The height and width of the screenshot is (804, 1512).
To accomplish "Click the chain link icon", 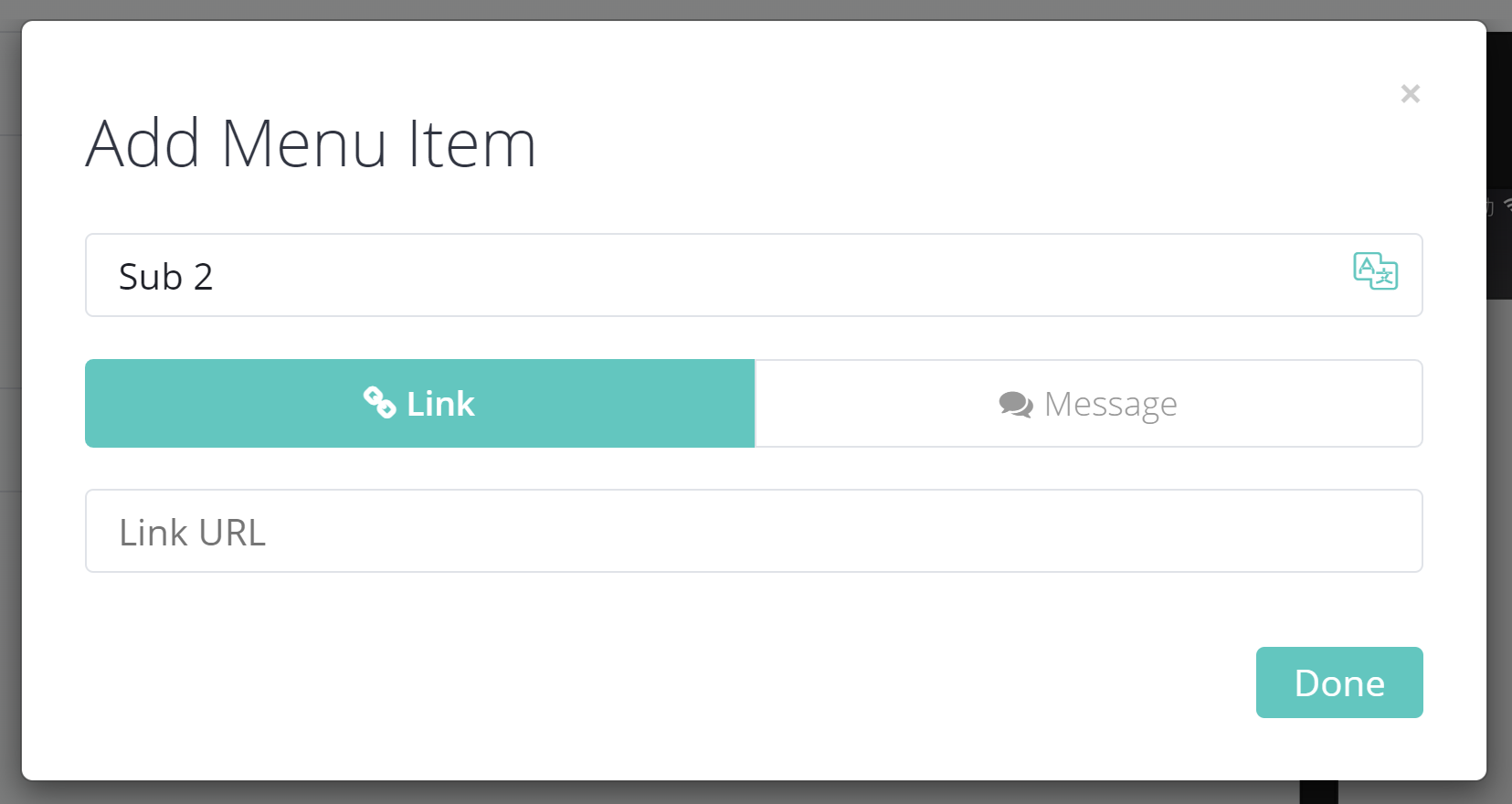I will 379,402.
